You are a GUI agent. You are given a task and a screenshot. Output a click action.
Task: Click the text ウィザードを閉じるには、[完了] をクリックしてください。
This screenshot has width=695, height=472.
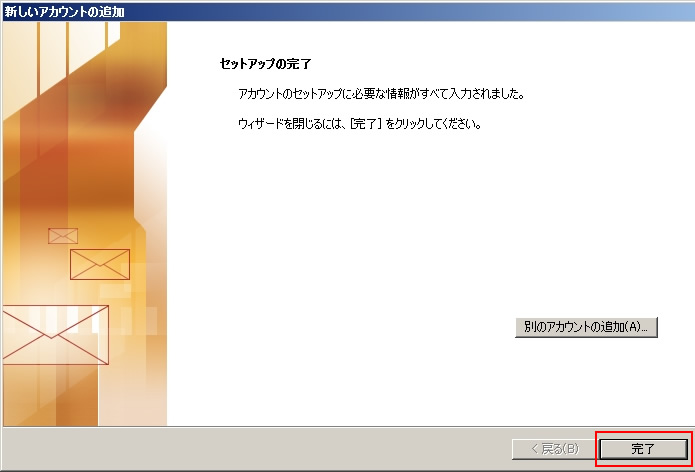pos(360,123)
